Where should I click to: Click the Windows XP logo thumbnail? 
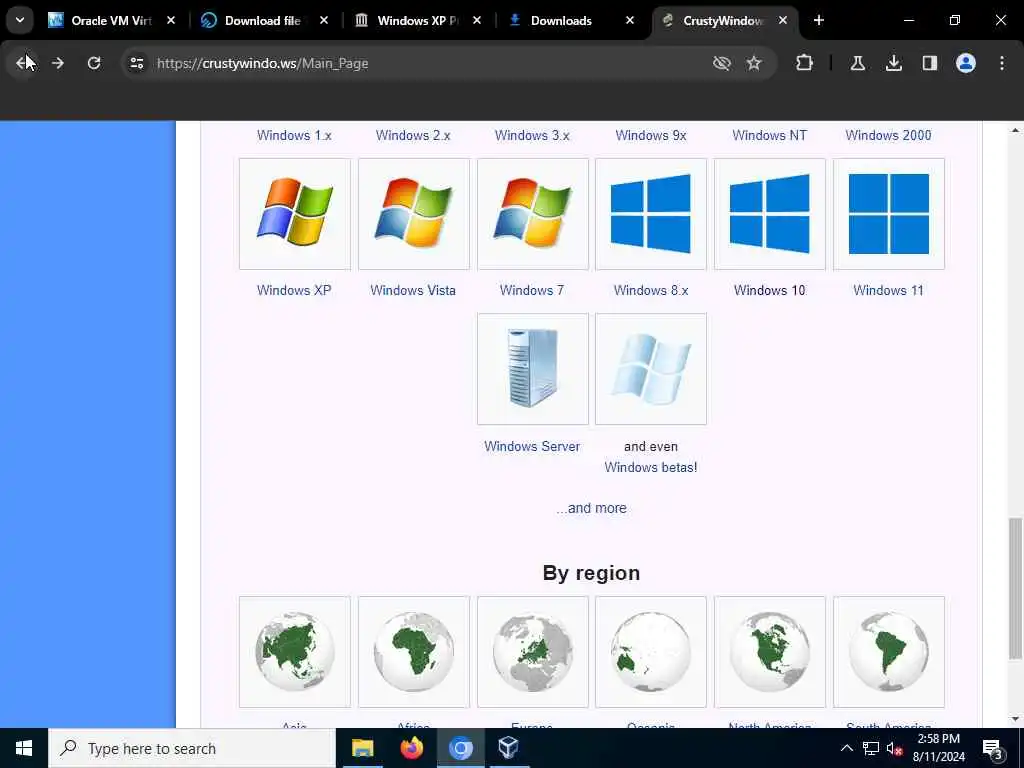(x=295, y=214)
